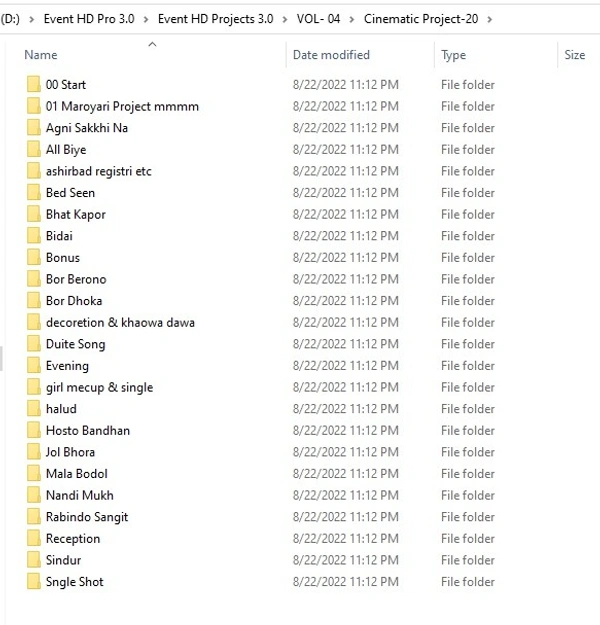Select the decoretion & khaowa dawa folder
The height and width of the screenshot is (625, 600).
coord(120,323)
